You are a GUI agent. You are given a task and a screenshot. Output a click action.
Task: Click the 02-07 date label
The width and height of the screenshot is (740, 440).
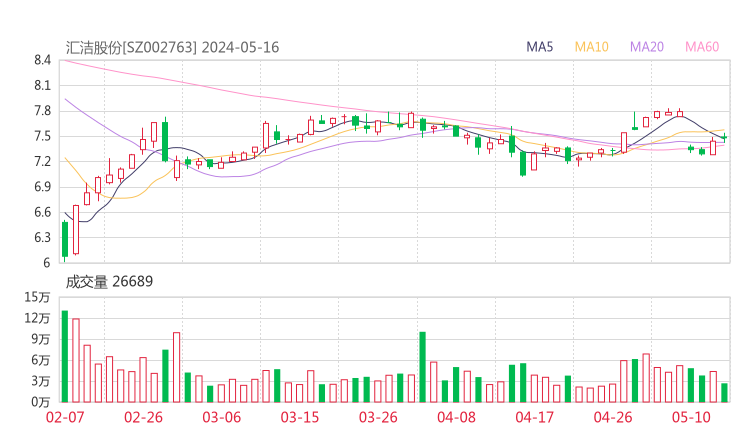pyautogui.click(x=65, y=417)
